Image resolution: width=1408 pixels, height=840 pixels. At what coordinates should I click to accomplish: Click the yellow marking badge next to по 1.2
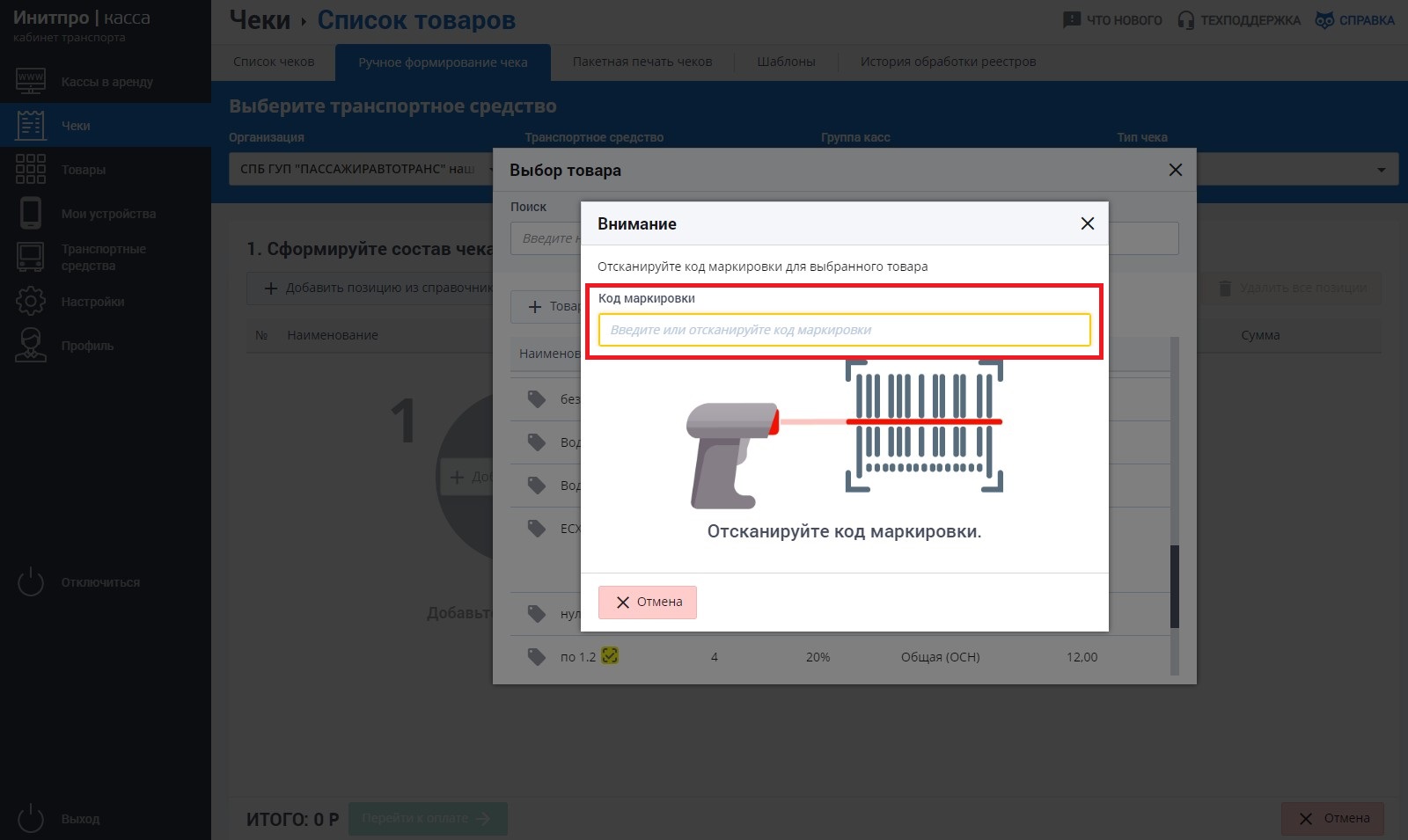click(x=610, y=655)
